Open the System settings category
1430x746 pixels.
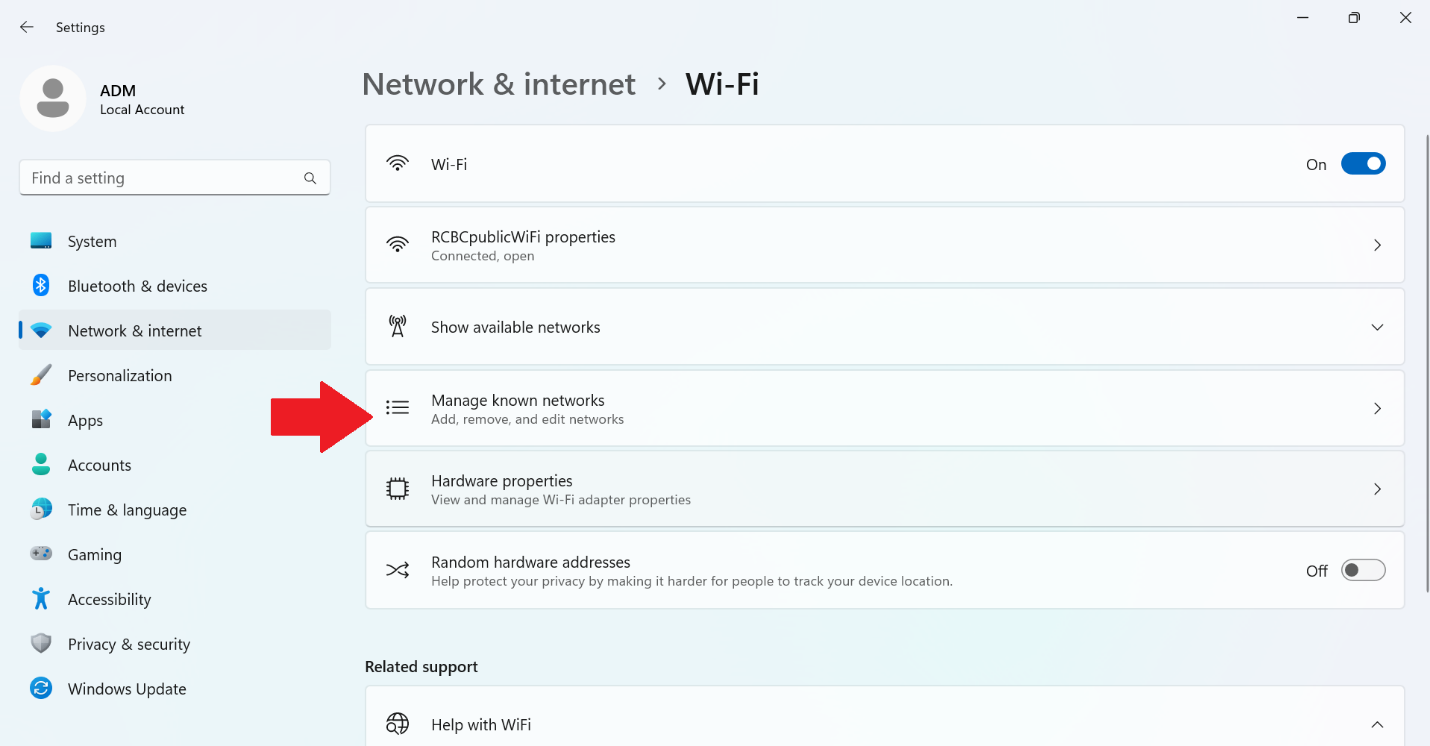pos(92,241)
